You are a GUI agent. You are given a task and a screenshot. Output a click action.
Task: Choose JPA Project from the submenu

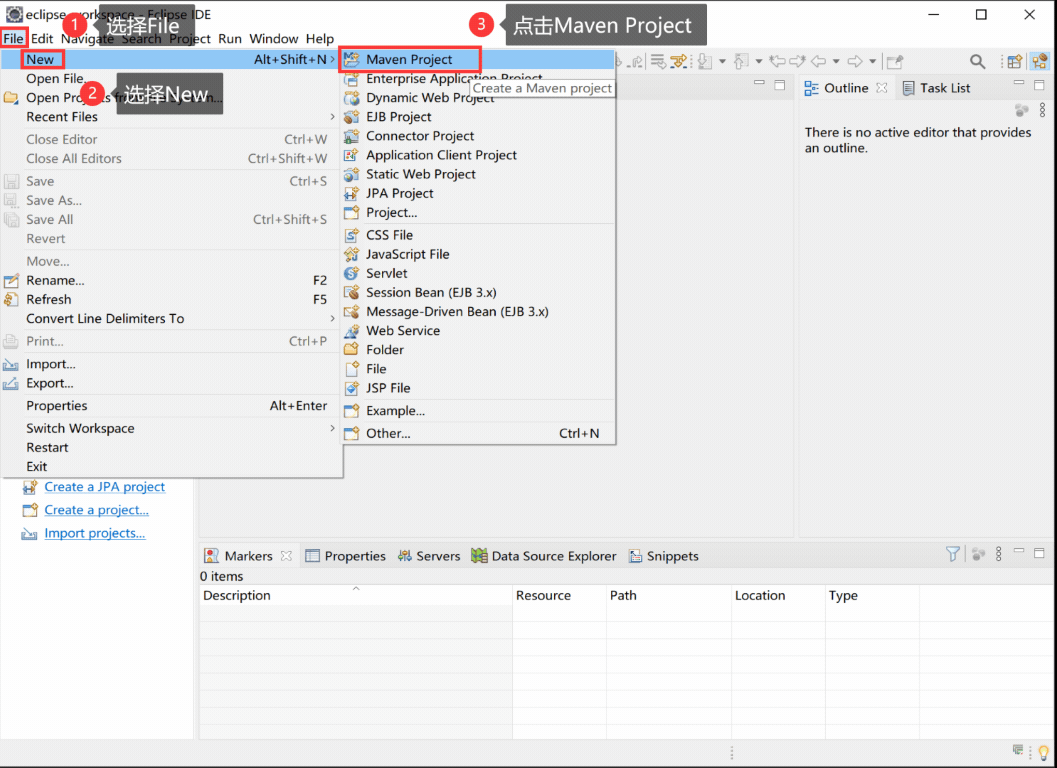pos(478,193)
